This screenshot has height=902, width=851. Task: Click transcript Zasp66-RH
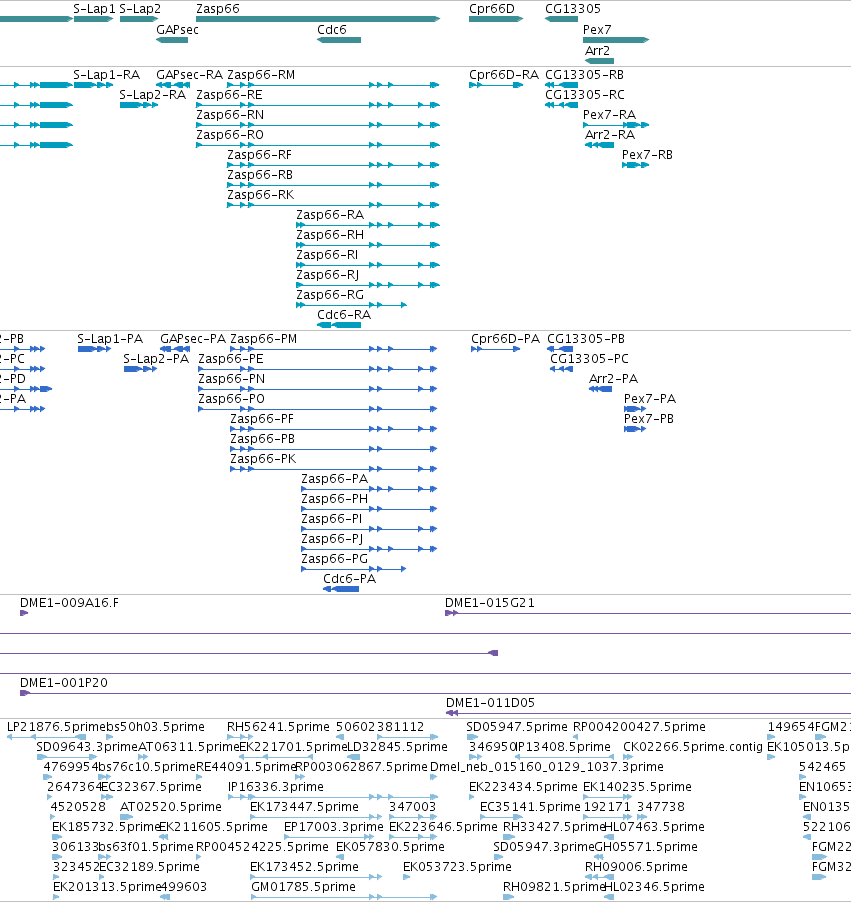[330, 235]
